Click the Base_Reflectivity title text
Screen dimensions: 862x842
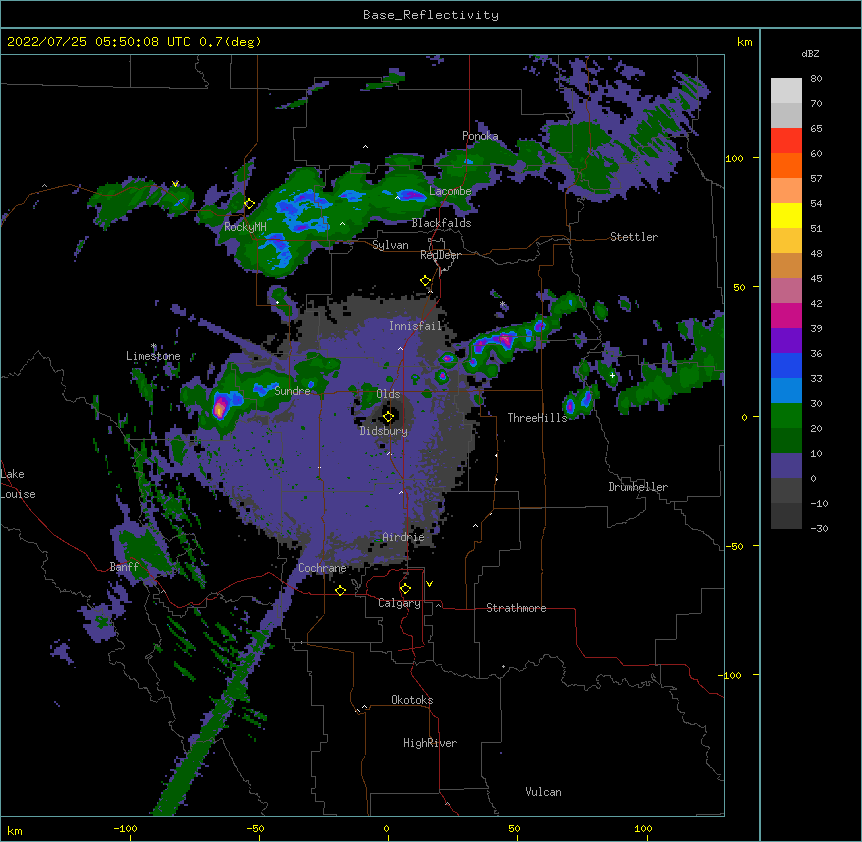pos(430,15)
